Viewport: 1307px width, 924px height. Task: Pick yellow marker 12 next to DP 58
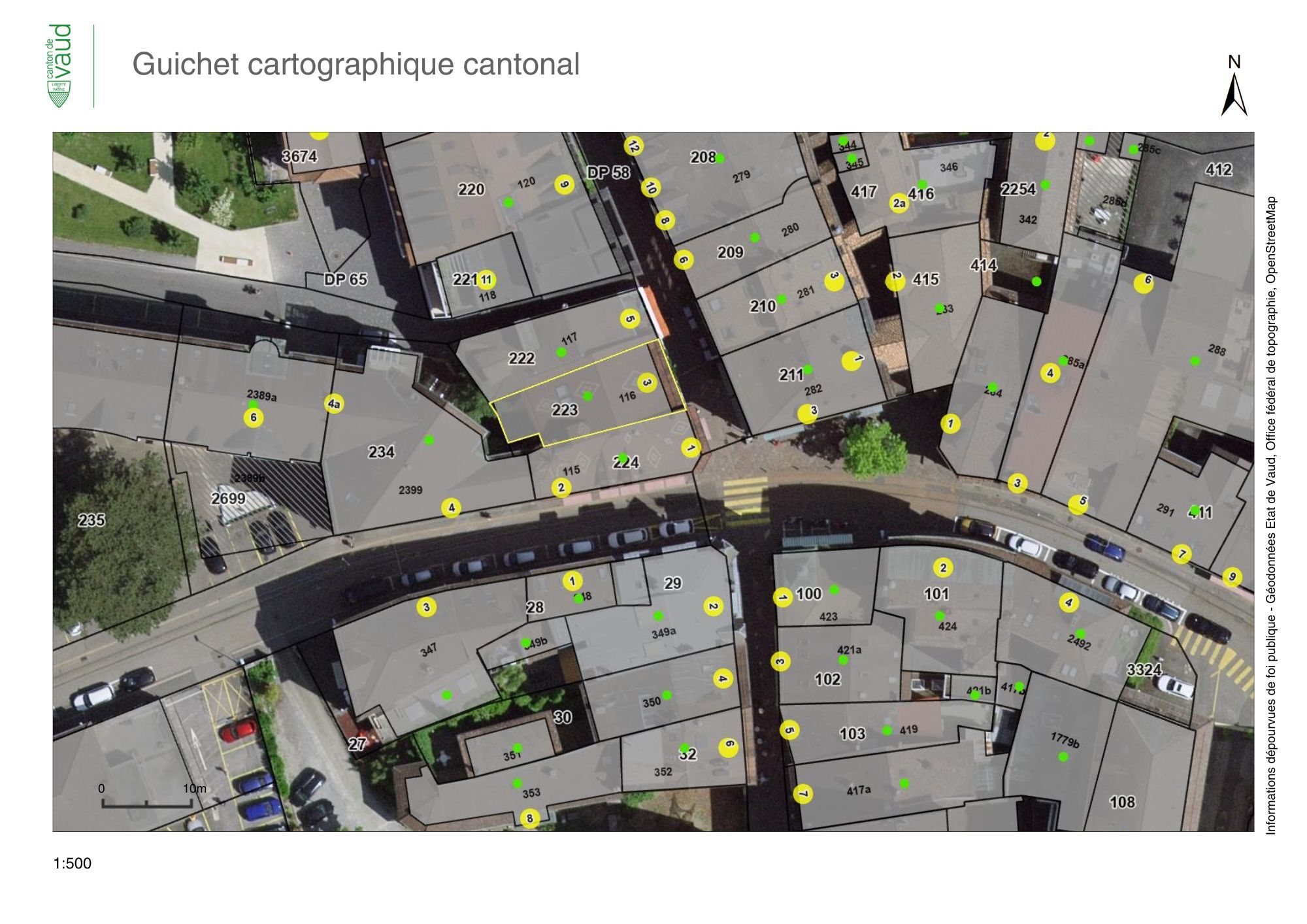coord(633,146)
